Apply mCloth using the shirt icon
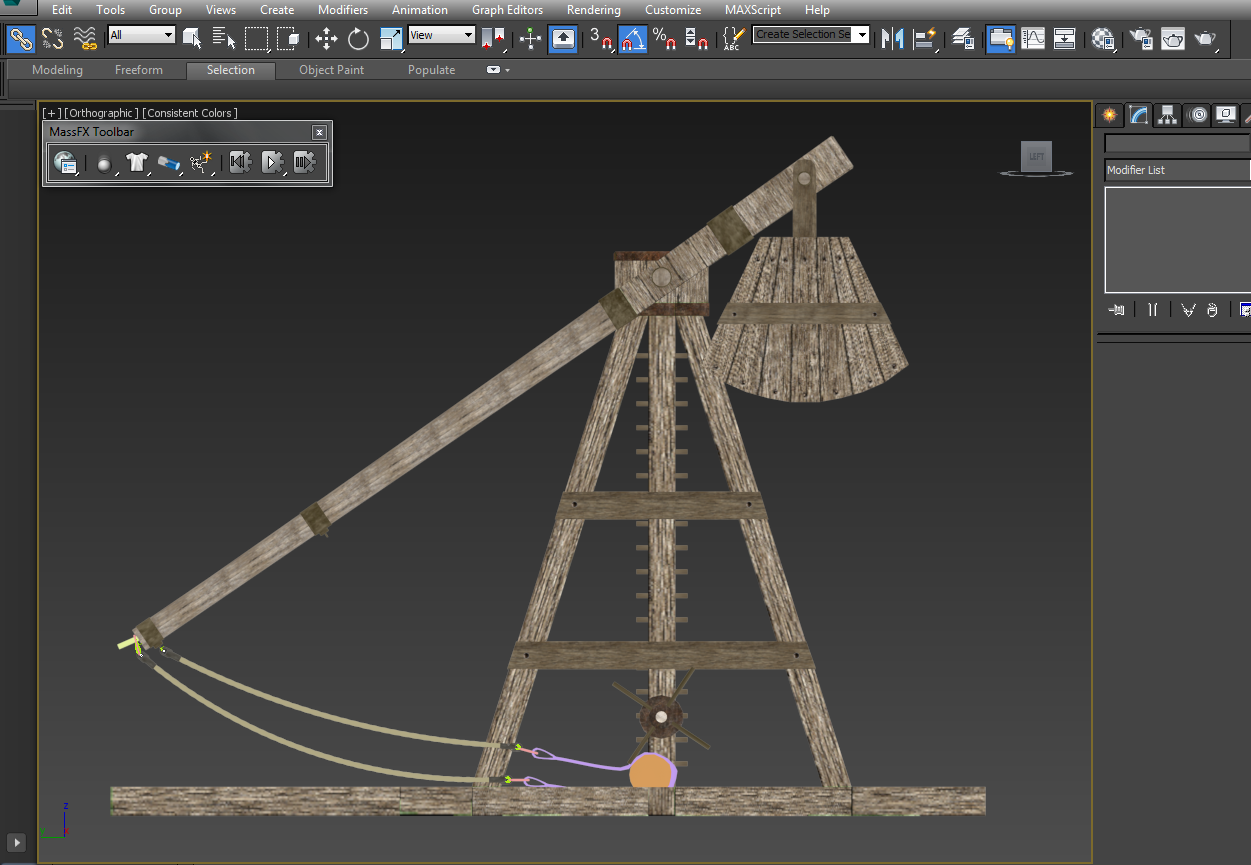The image size is (1251, 865). [x=137, y=162]
